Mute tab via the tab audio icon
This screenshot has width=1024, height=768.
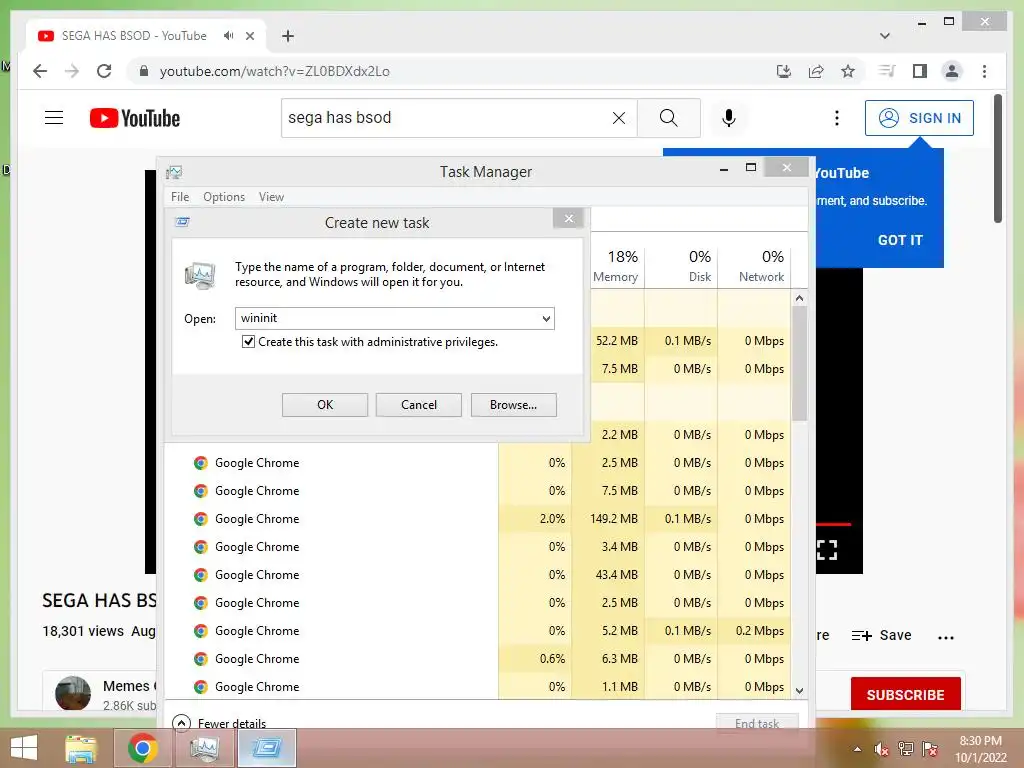228,36
